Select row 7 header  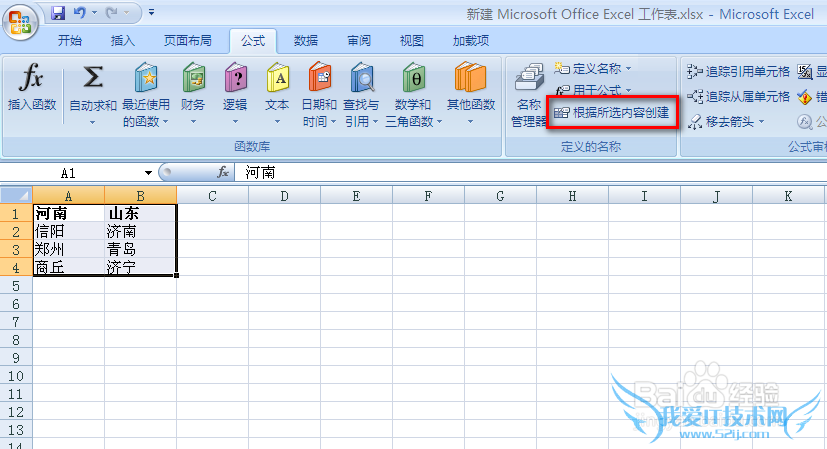(x=16, y=321)
